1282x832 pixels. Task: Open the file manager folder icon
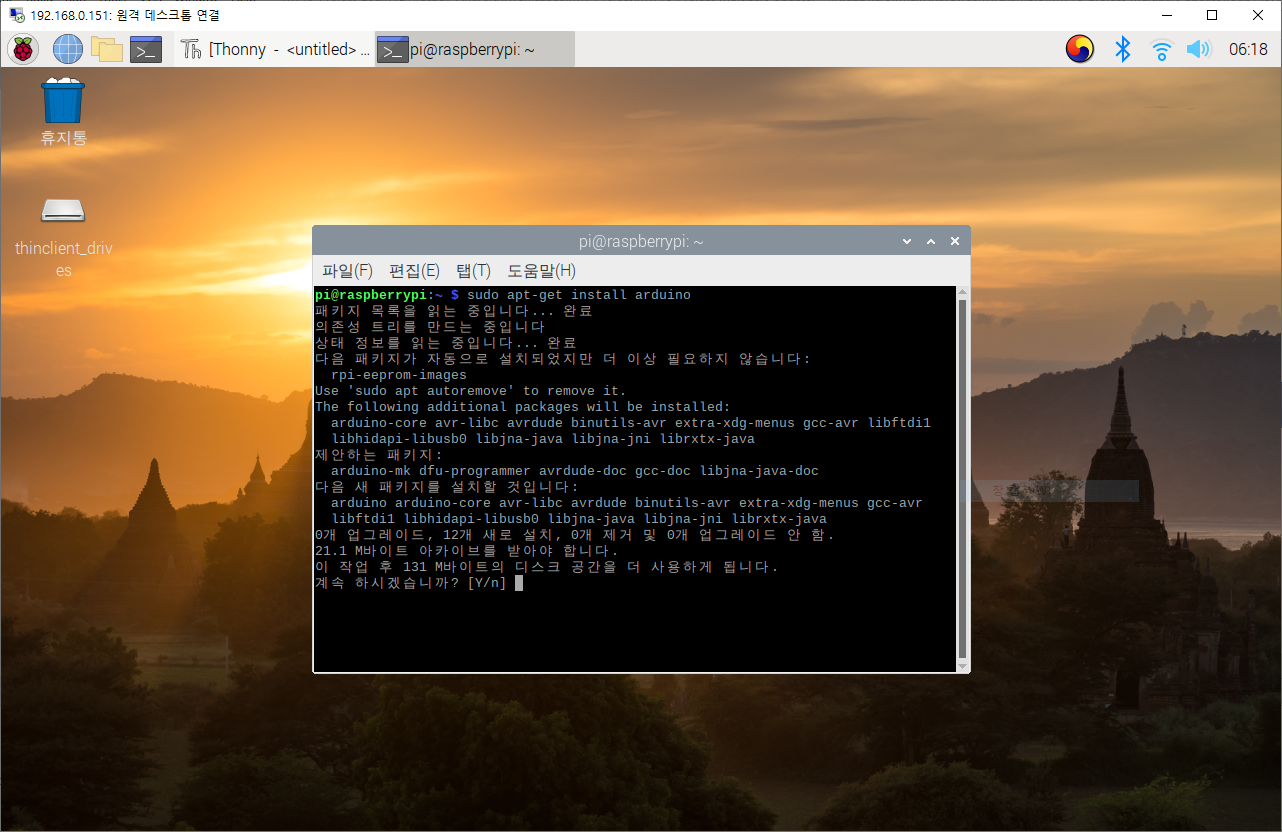pos(106,48)
